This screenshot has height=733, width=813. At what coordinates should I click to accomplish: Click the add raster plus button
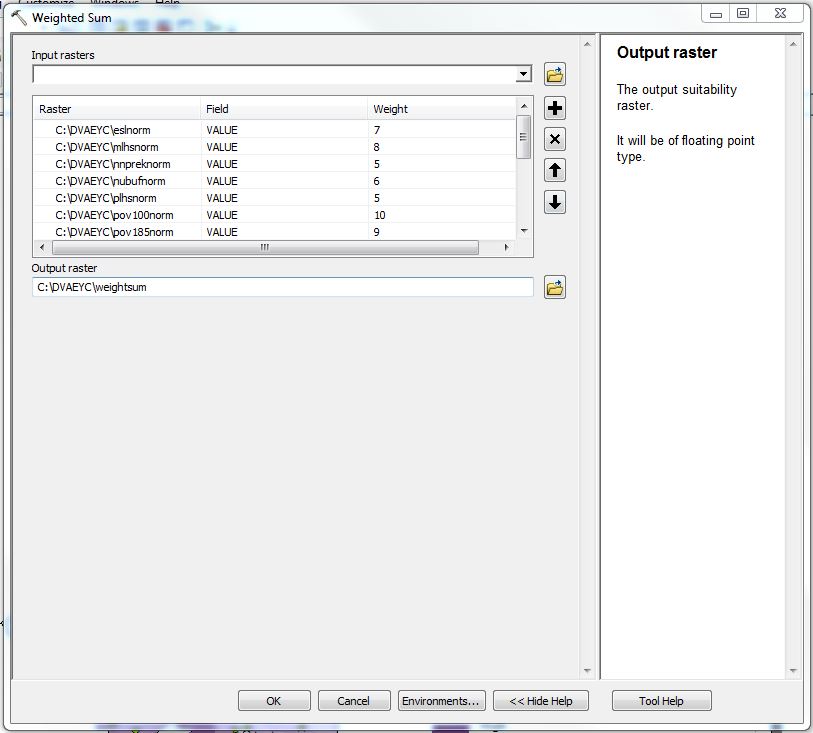pyautogui.click(x=555, y=108)
